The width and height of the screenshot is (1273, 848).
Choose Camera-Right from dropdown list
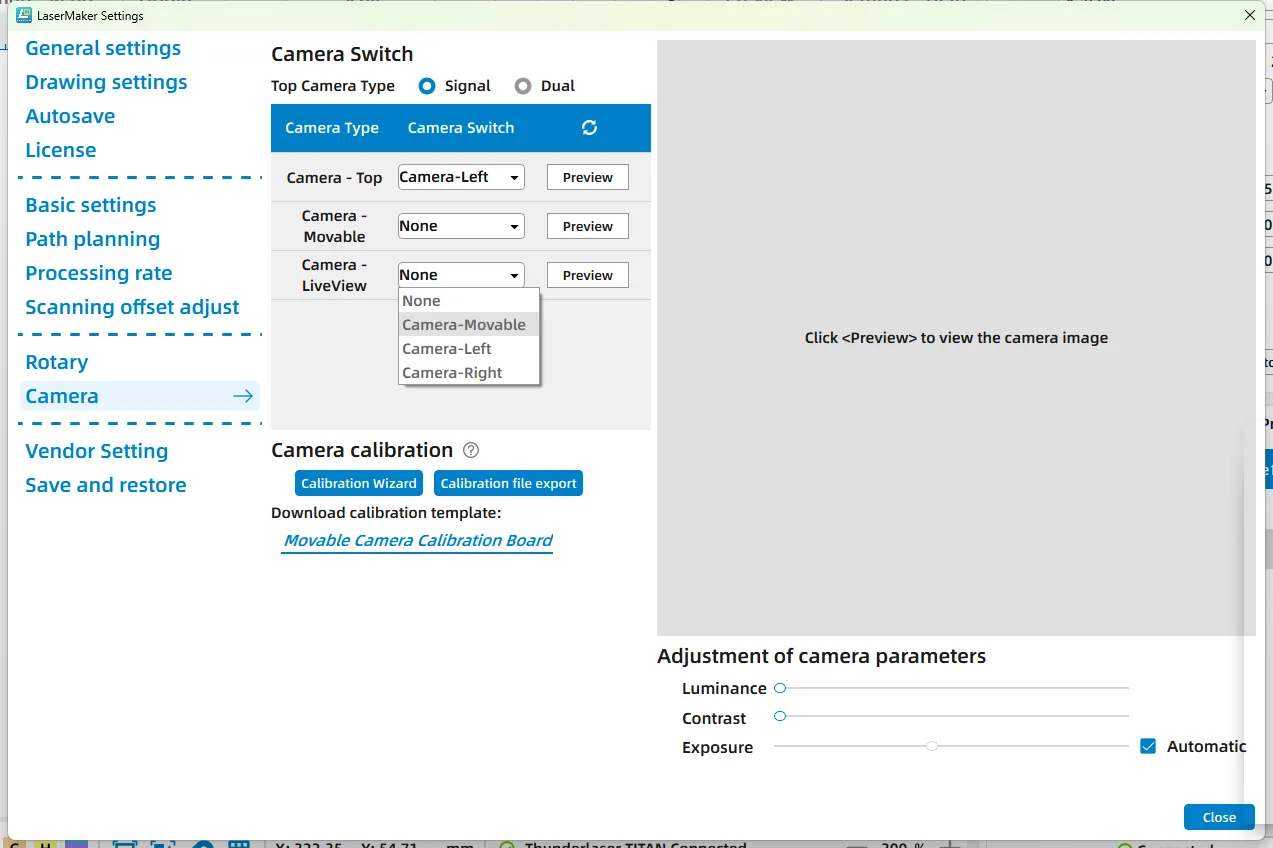pos(452,373)
